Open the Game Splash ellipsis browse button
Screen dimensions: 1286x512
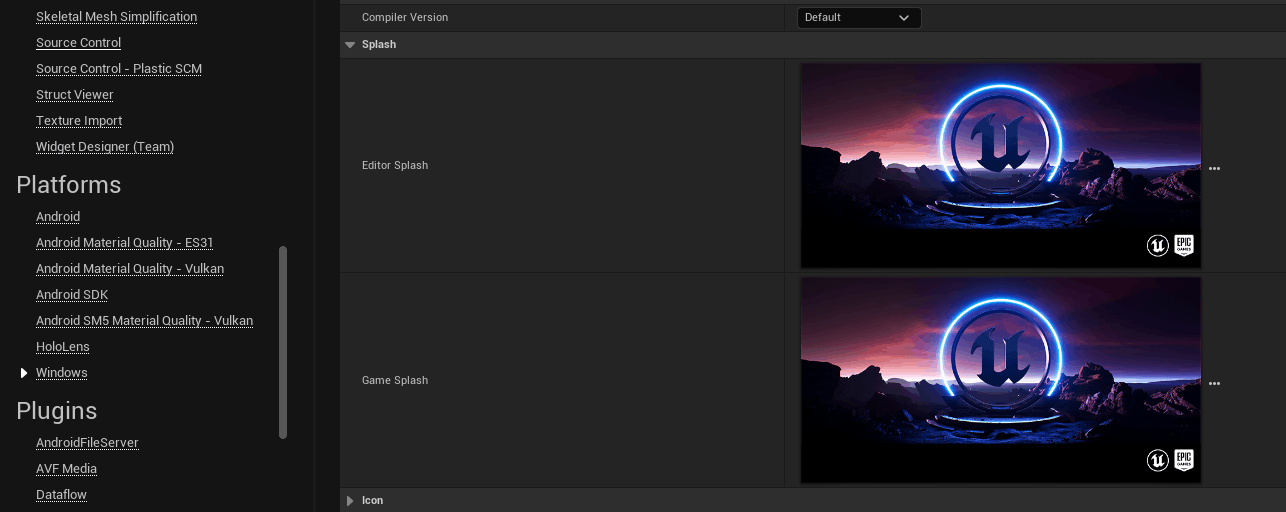(1214, 383)
